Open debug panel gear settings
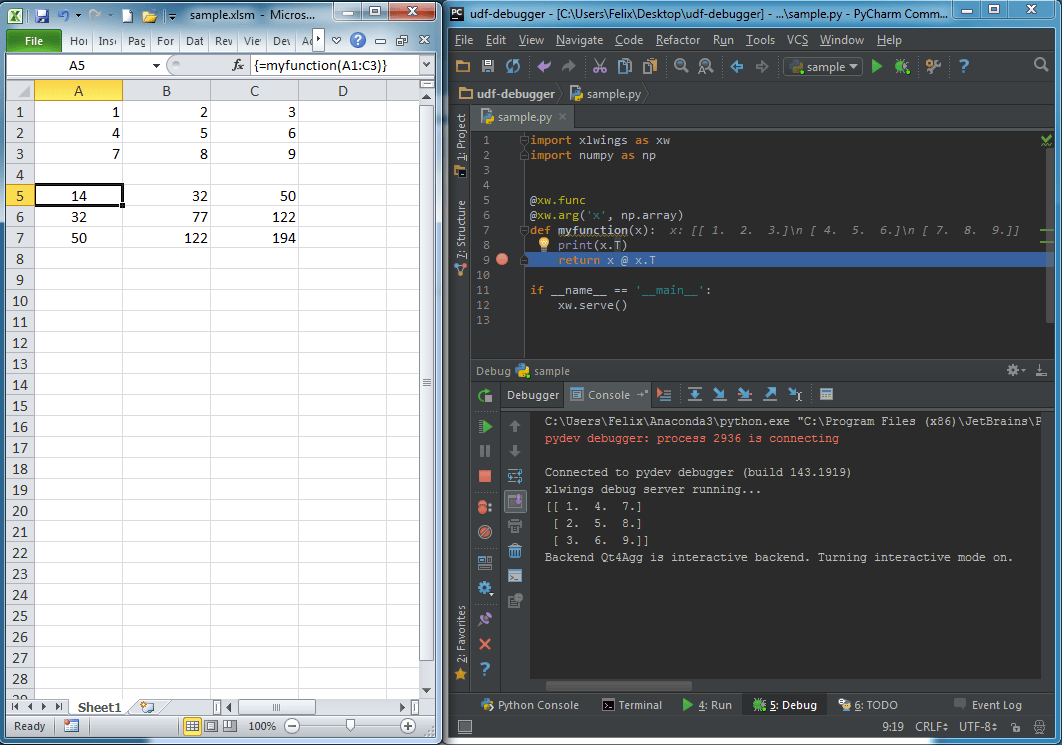This screenshot has height=745, width=1062. point(1015,370)
